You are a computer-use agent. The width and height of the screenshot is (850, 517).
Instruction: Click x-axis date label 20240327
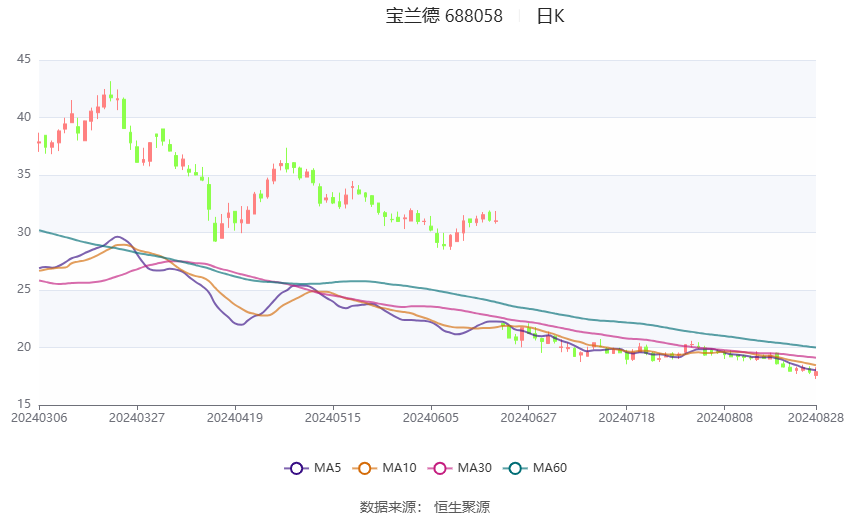[x=137, y=418]
